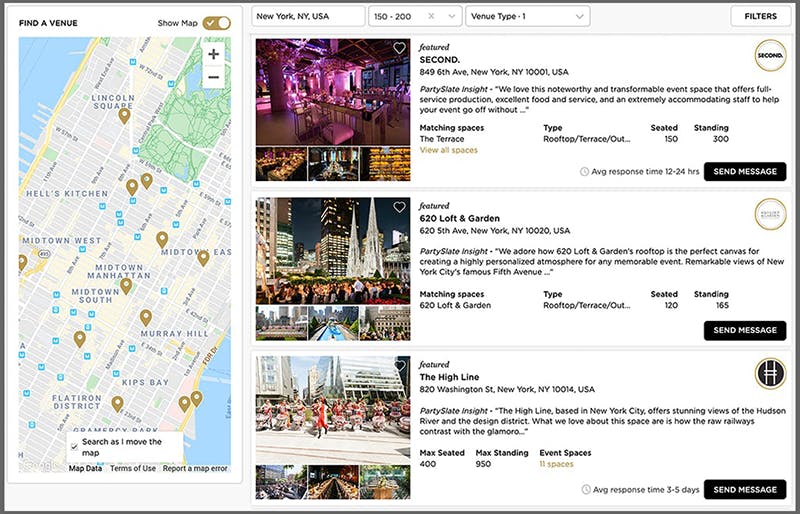Open the 11 spaces link for High Line
Screen dimensions: 800x514
556,464
